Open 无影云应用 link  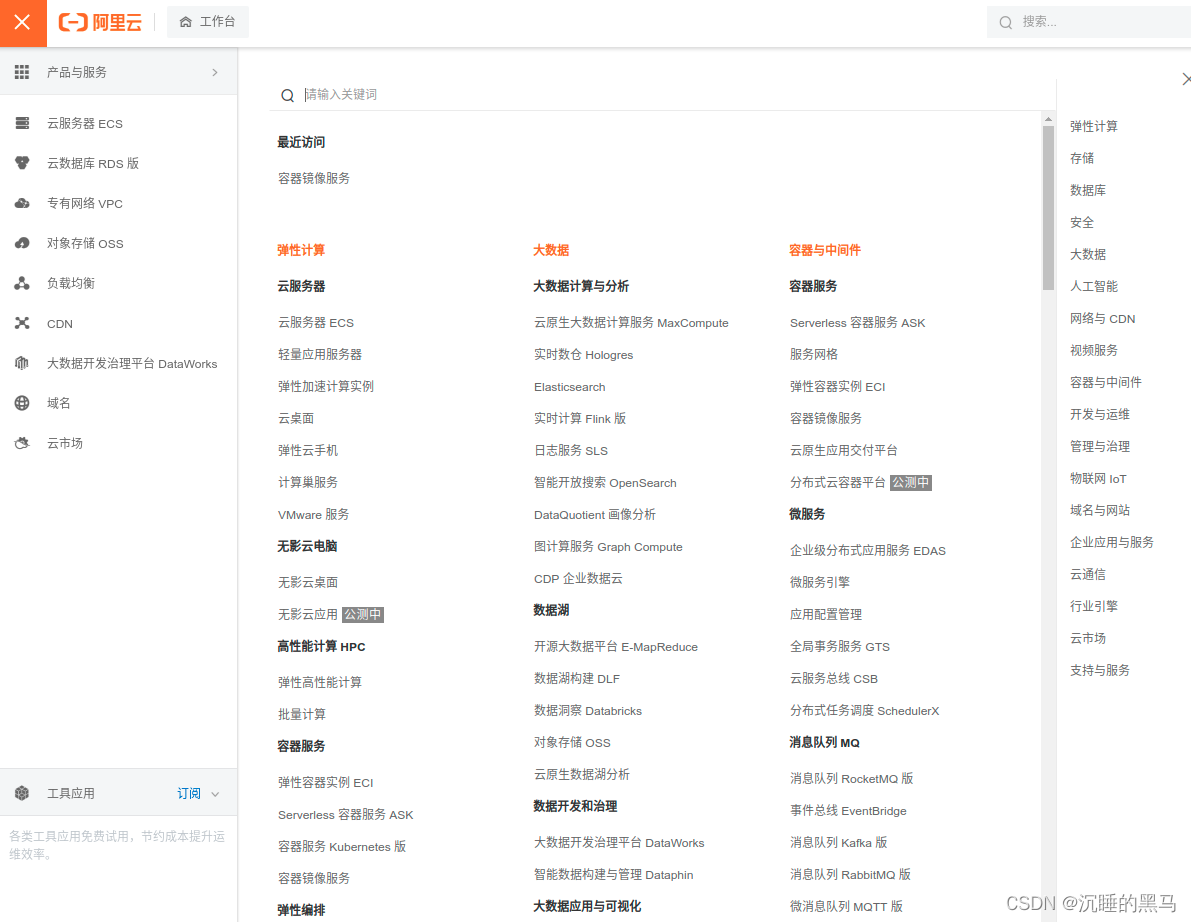click(x=308, y=614)
